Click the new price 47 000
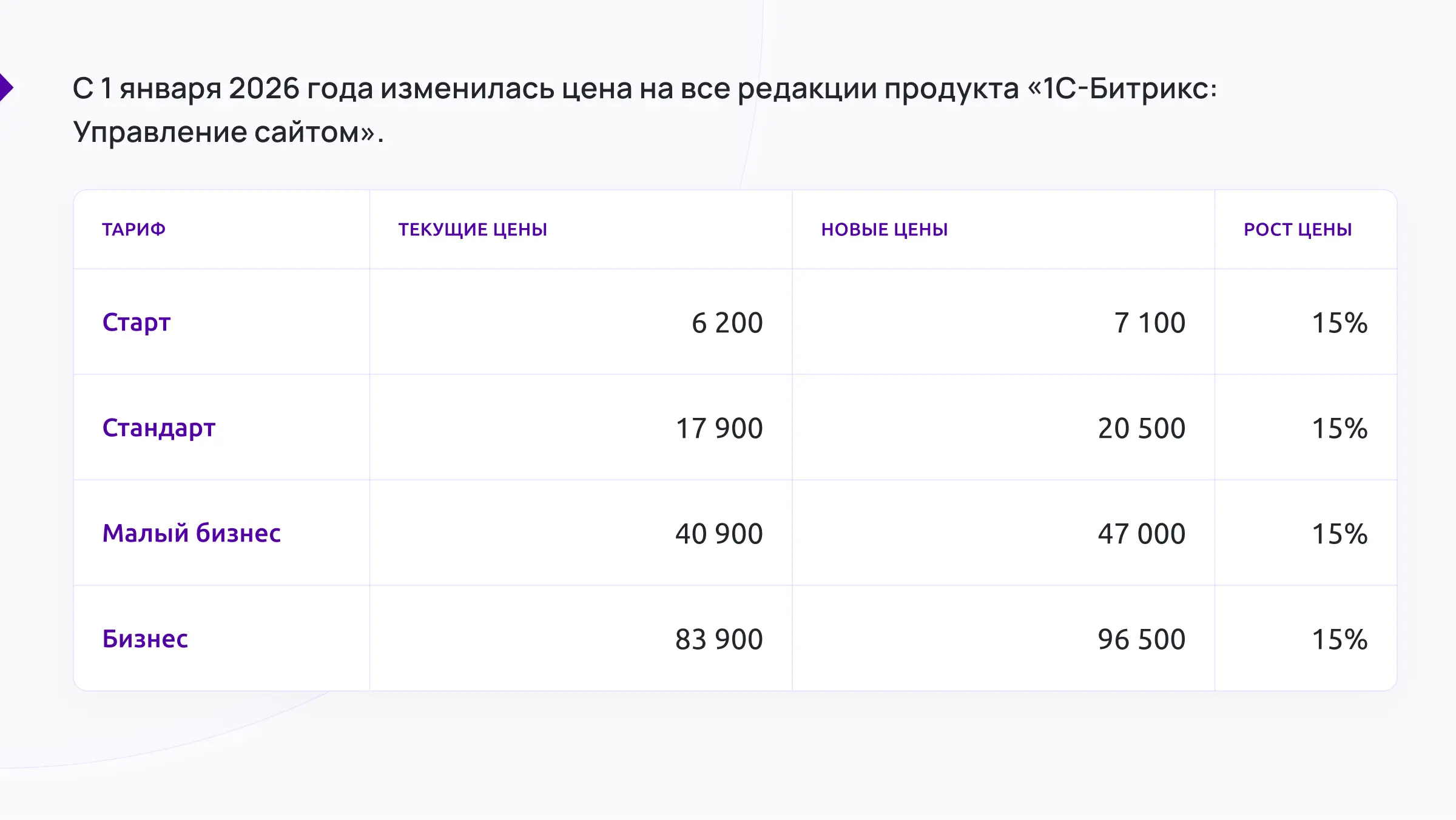 click(x=1141, y=534)
